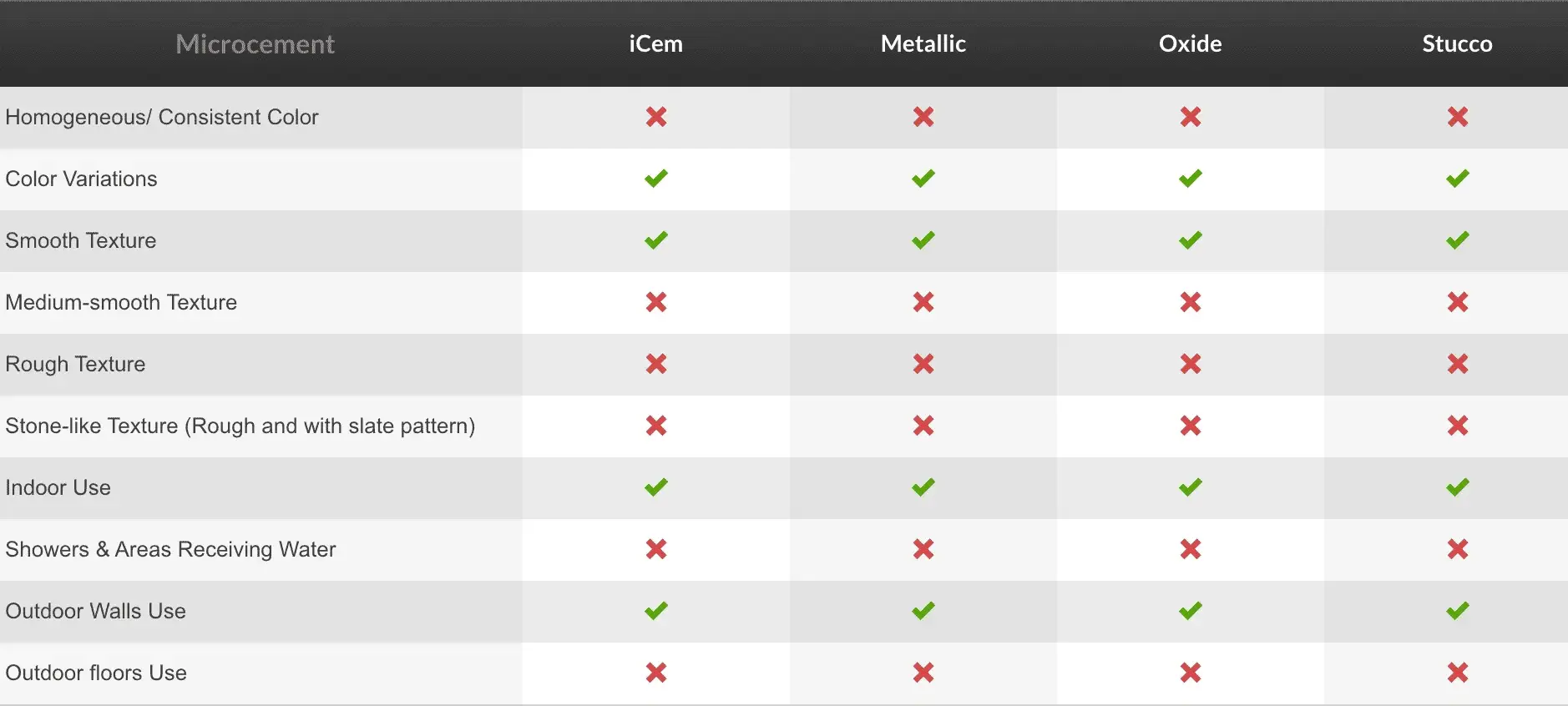
Task: Click the green check for Metallic Color Variations
Action: [x=923, y=179]
